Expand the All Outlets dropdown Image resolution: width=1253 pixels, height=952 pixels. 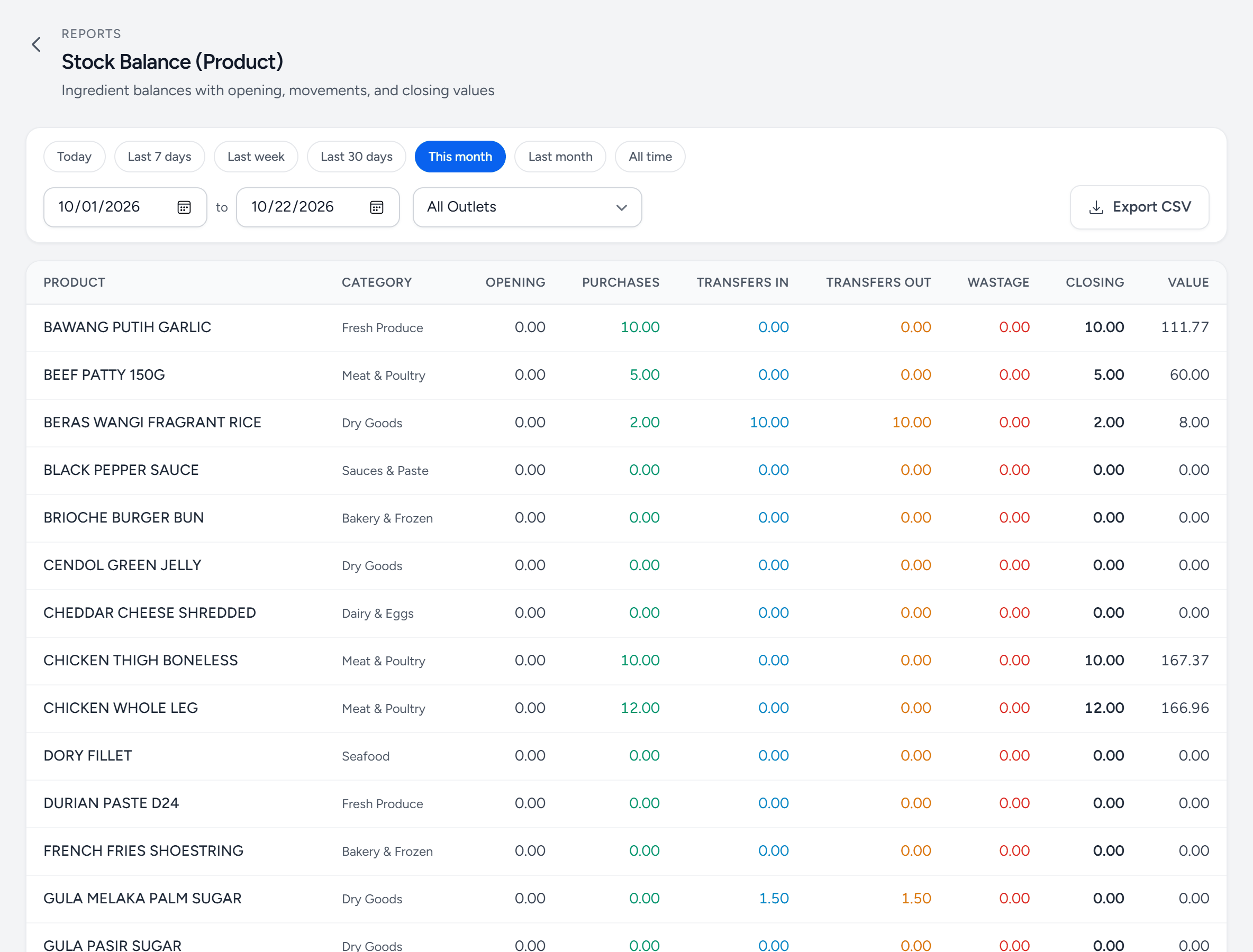pos(527,207)
